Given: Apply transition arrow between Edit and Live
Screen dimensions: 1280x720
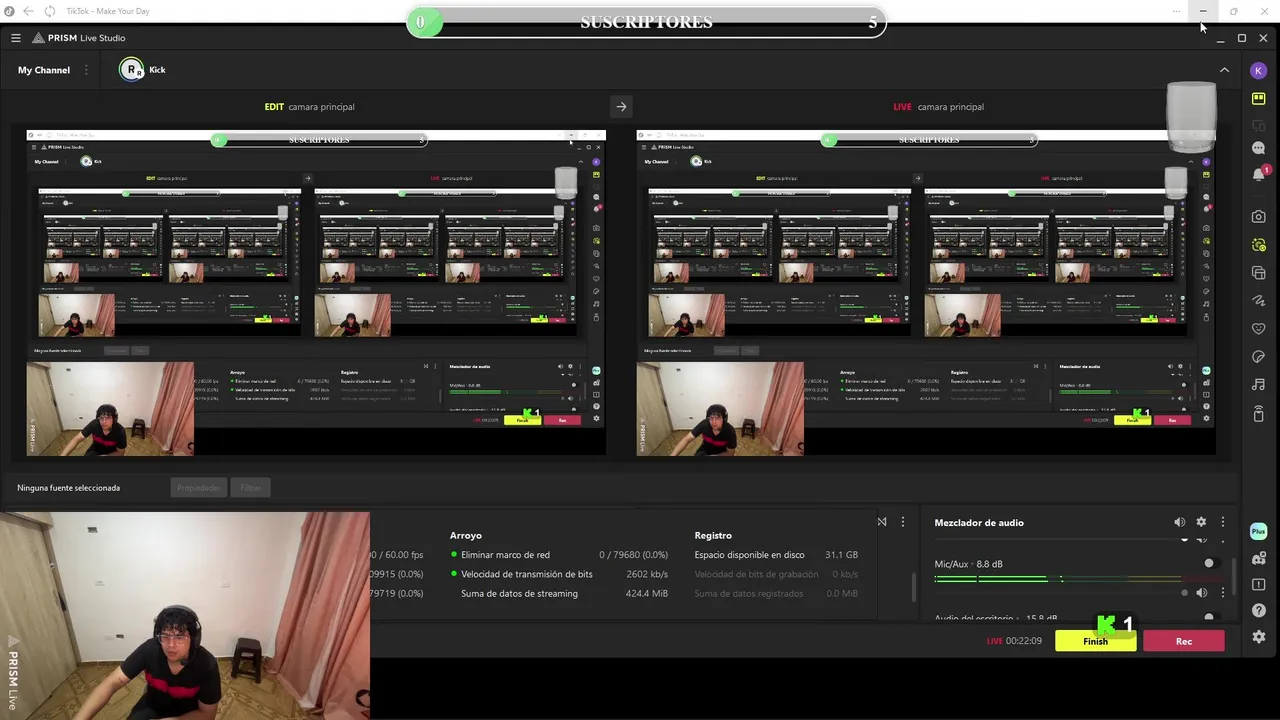Looking at the screenshot, I should tap(621, 106).
